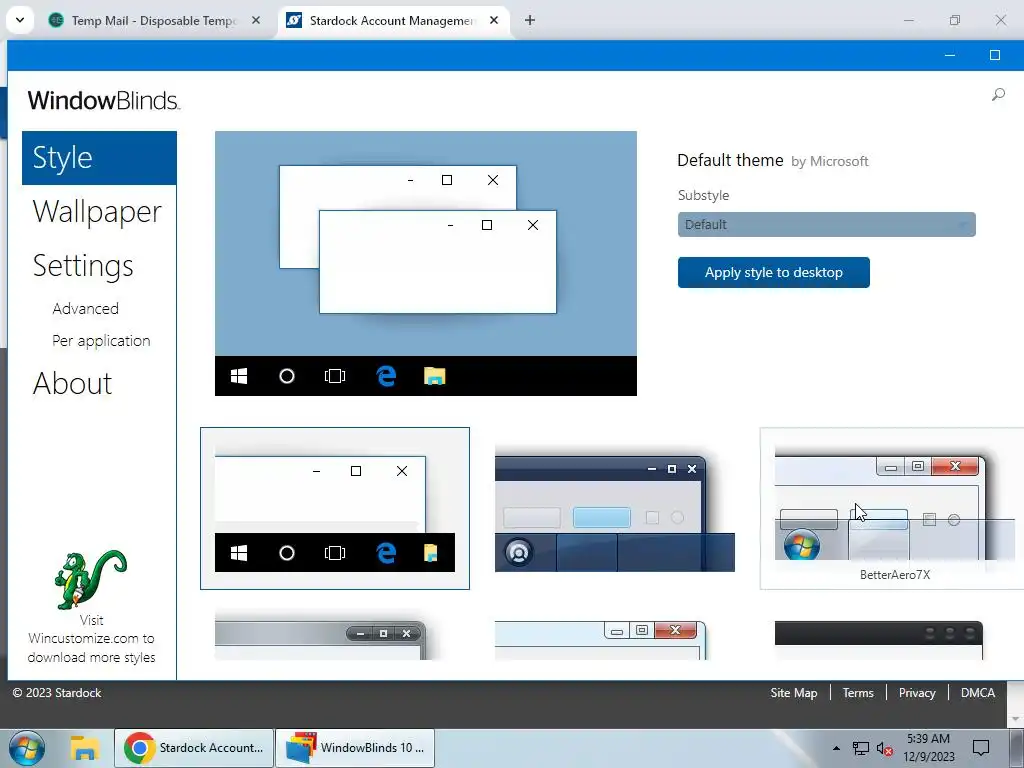Show hidden system tray icons
The image size is (1024, 768).
[x=836, y=748]
